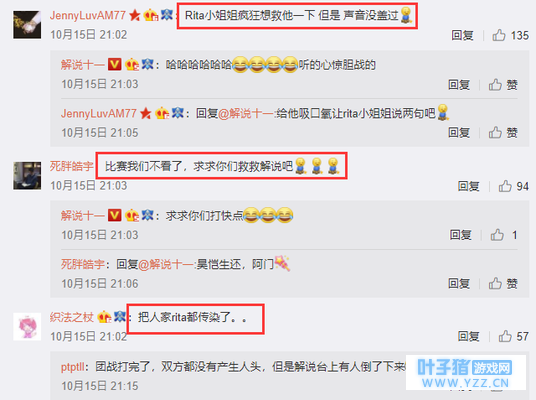Click the red V verified badge beside first 解说十一
This screenshot has height=400, width=536.
tap(115, 64)
